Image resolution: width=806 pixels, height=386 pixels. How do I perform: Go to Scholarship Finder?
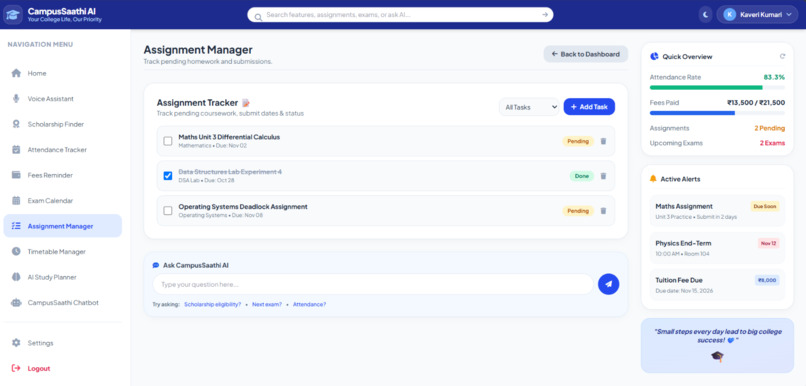63,124
